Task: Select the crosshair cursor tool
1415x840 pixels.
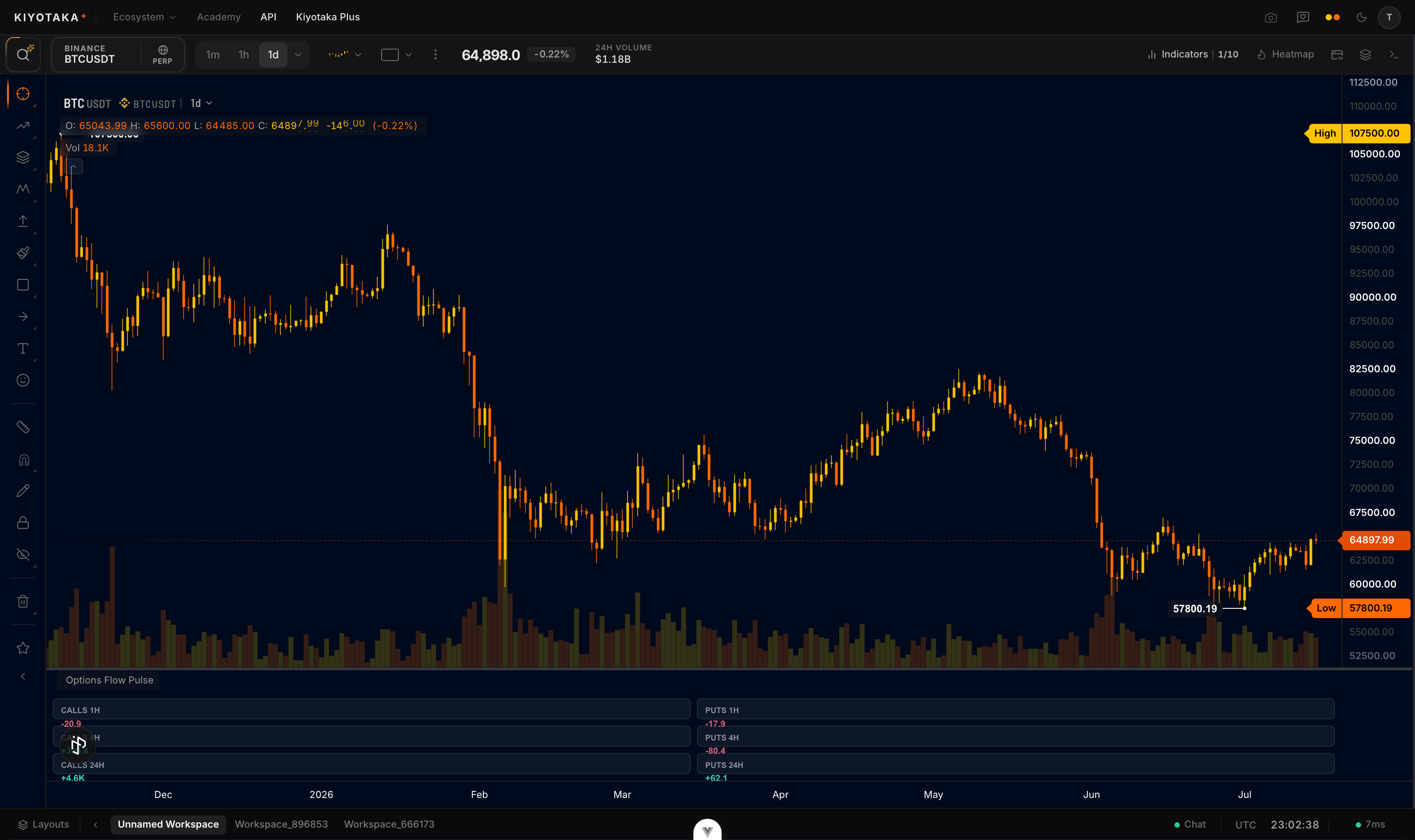Action: coord(23,94)
